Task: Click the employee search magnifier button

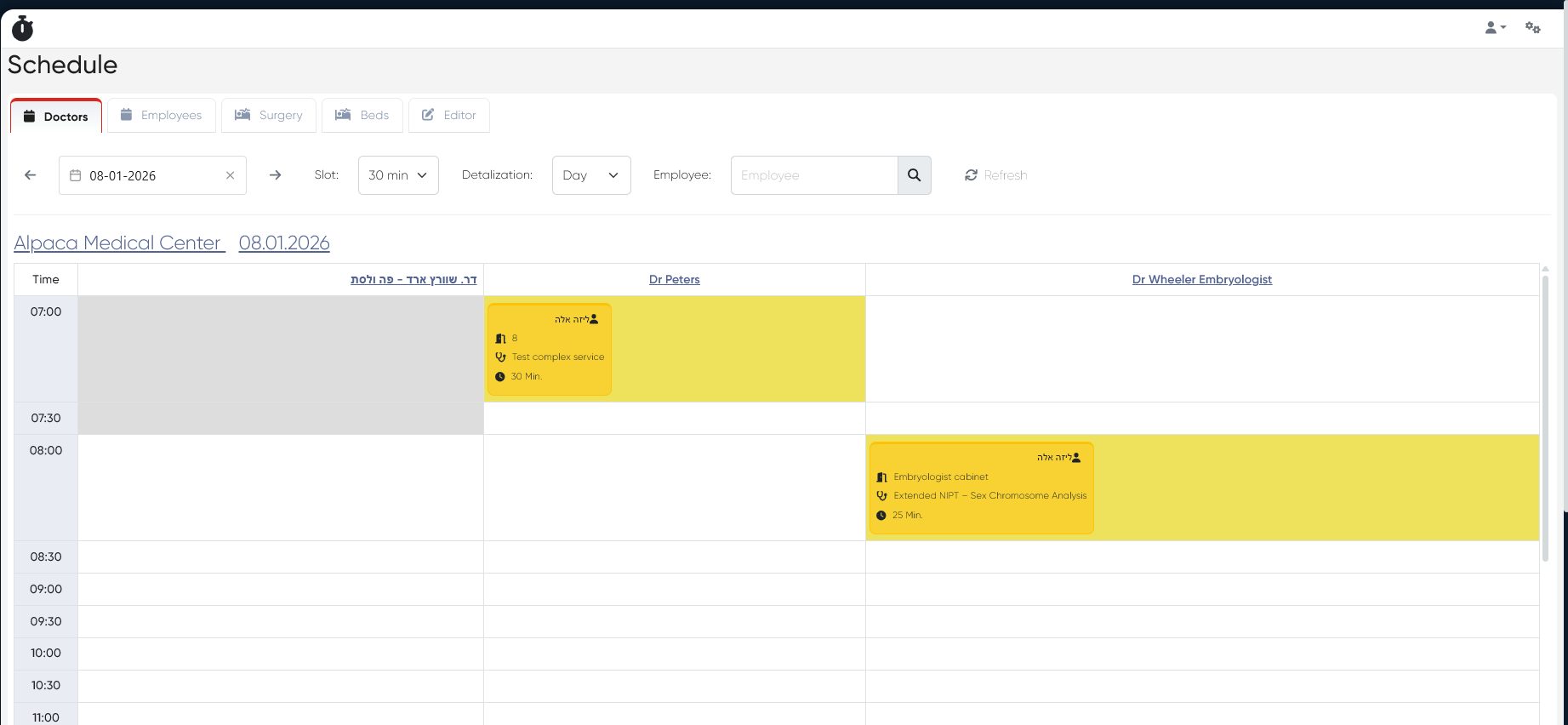Action: 914,175
